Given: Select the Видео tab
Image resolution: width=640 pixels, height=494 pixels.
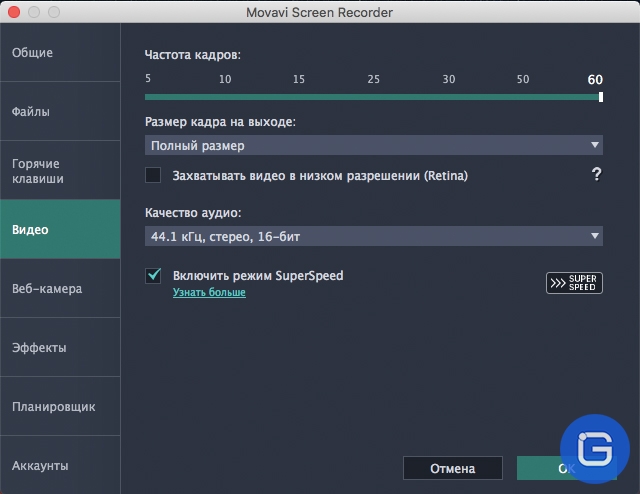Looking at the screenshot, I should (x=60, y=229).
